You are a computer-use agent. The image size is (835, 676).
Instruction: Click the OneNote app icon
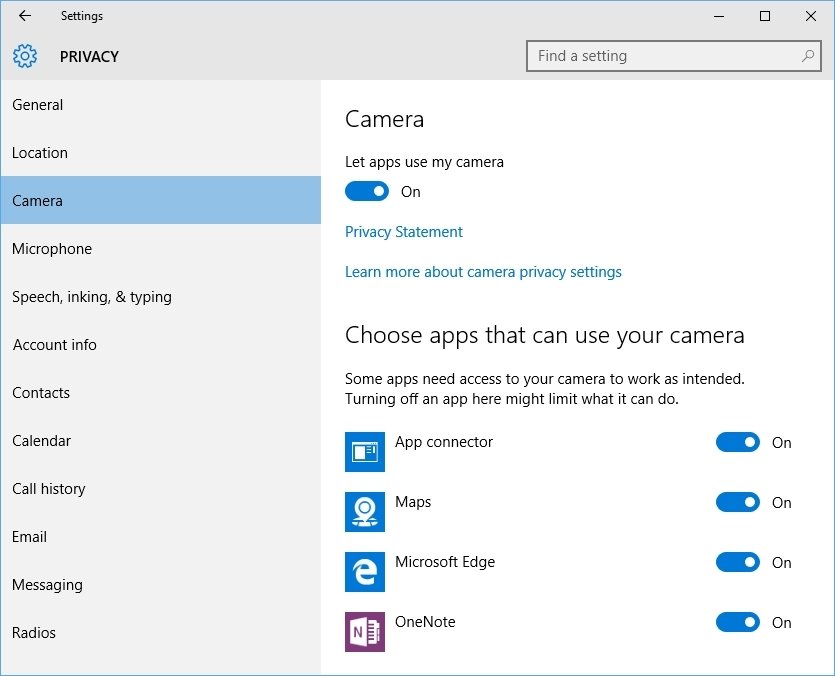coord(365,632)
